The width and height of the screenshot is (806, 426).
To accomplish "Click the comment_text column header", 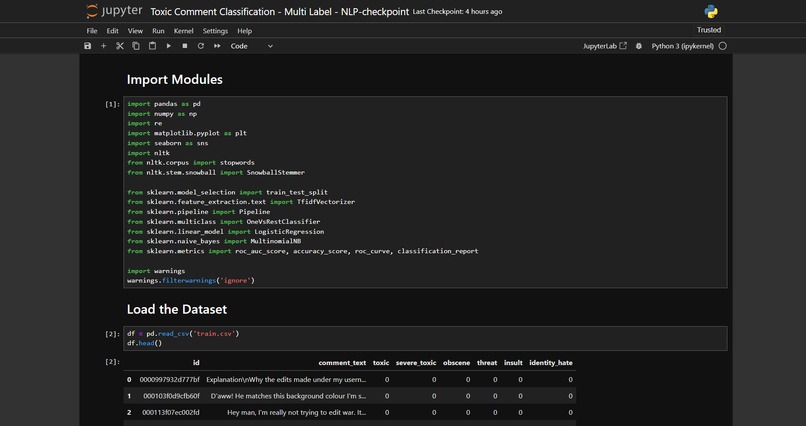I will pyautogui.click(x=342, y=363).
